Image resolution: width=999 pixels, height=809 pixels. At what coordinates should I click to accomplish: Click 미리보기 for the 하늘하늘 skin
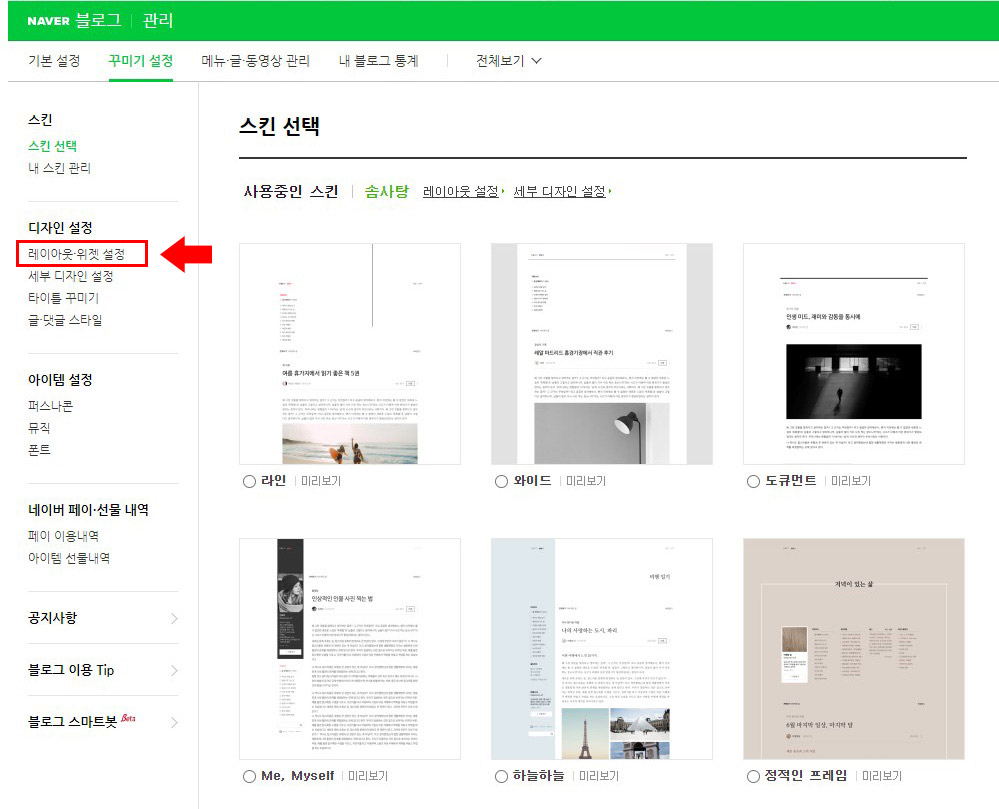599,776
